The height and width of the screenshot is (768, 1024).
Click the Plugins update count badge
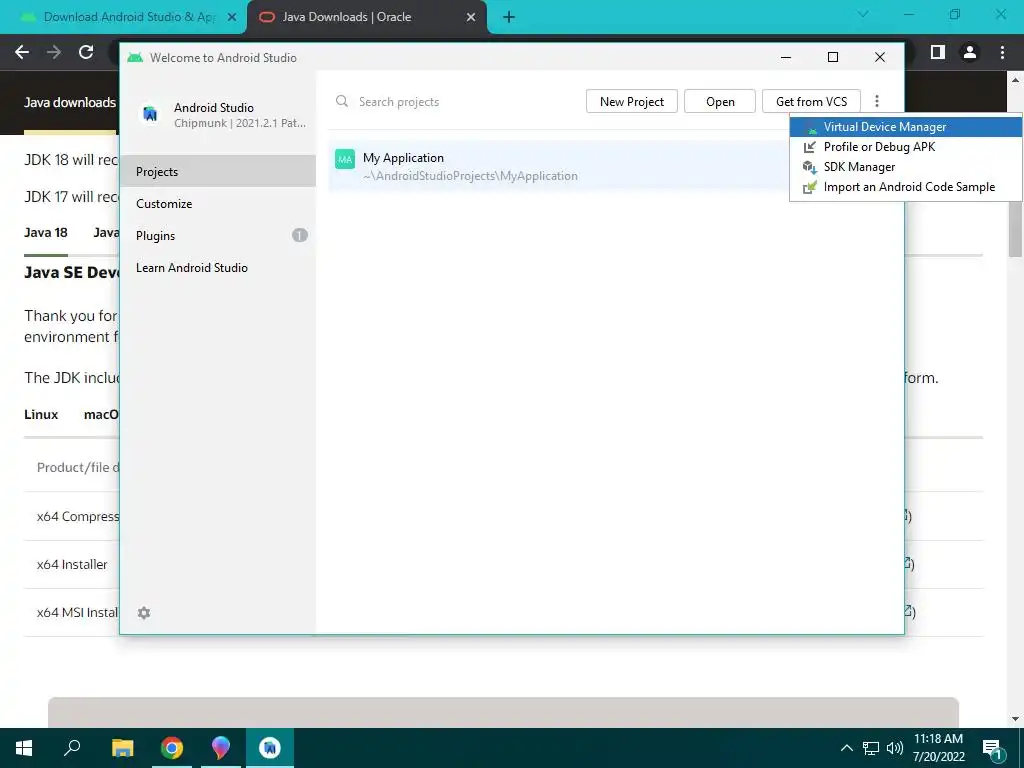click(x=299, y=235)
